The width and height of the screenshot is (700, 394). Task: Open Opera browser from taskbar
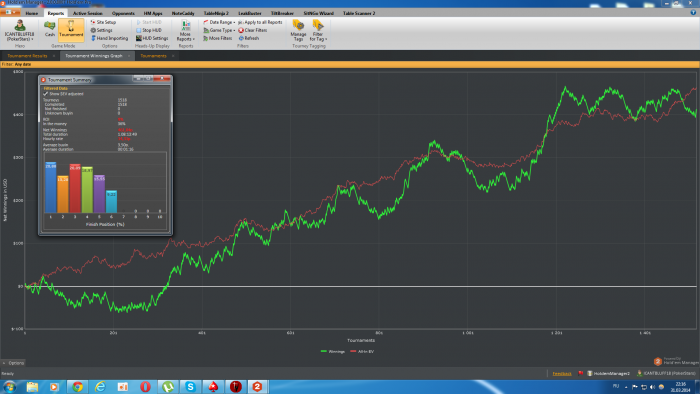[x=145, y=387]
